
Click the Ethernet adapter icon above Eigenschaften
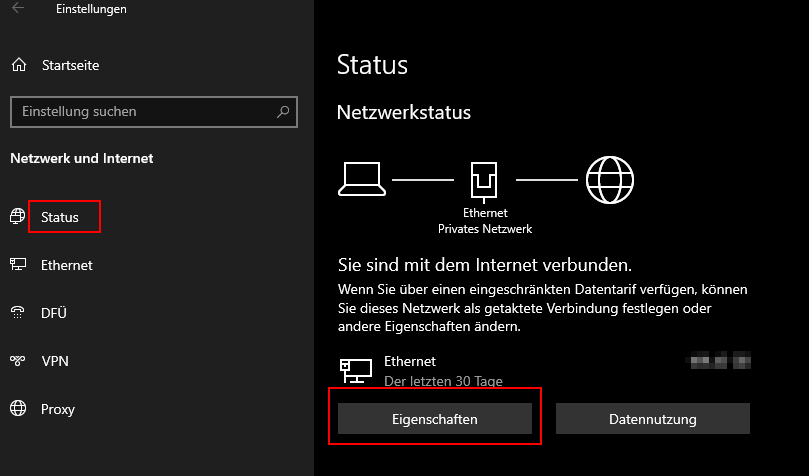[x=353, y=370]
